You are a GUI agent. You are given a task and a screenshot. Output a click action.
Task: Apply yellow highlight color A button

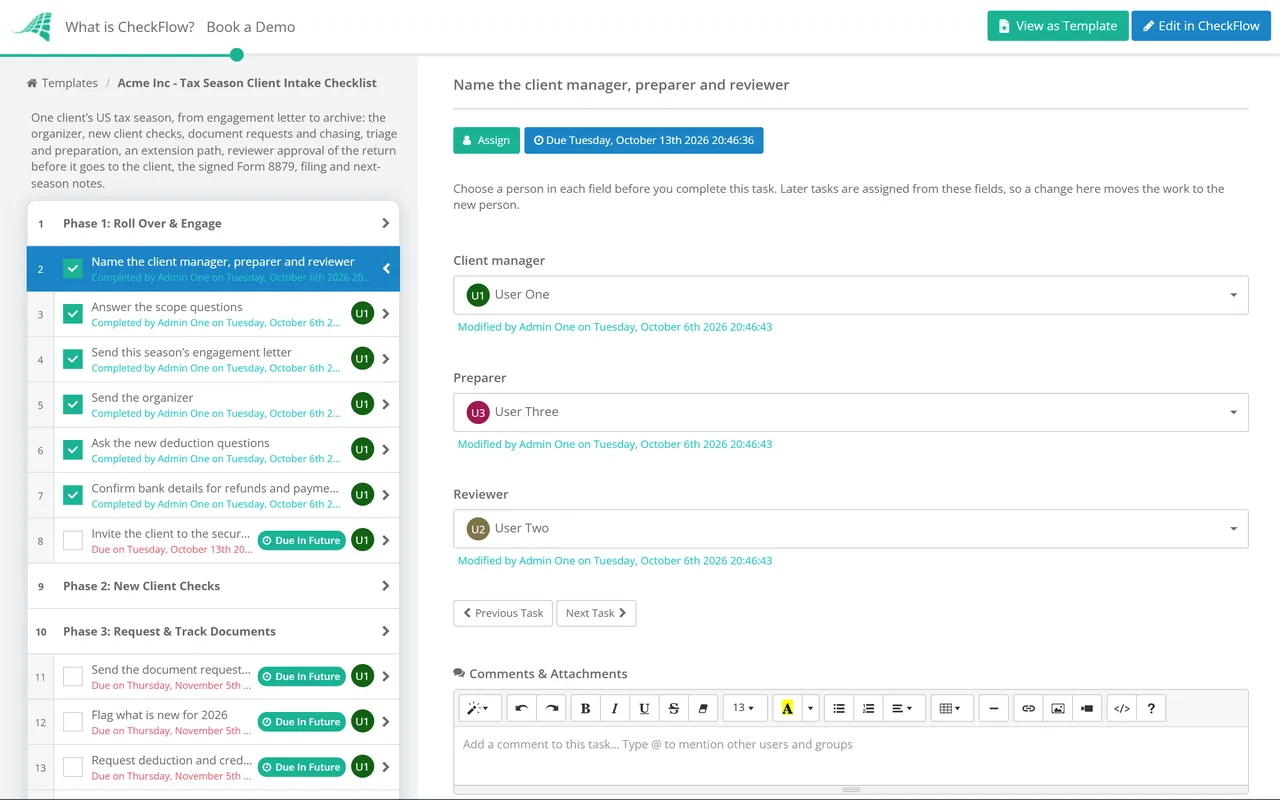[787, 708]
